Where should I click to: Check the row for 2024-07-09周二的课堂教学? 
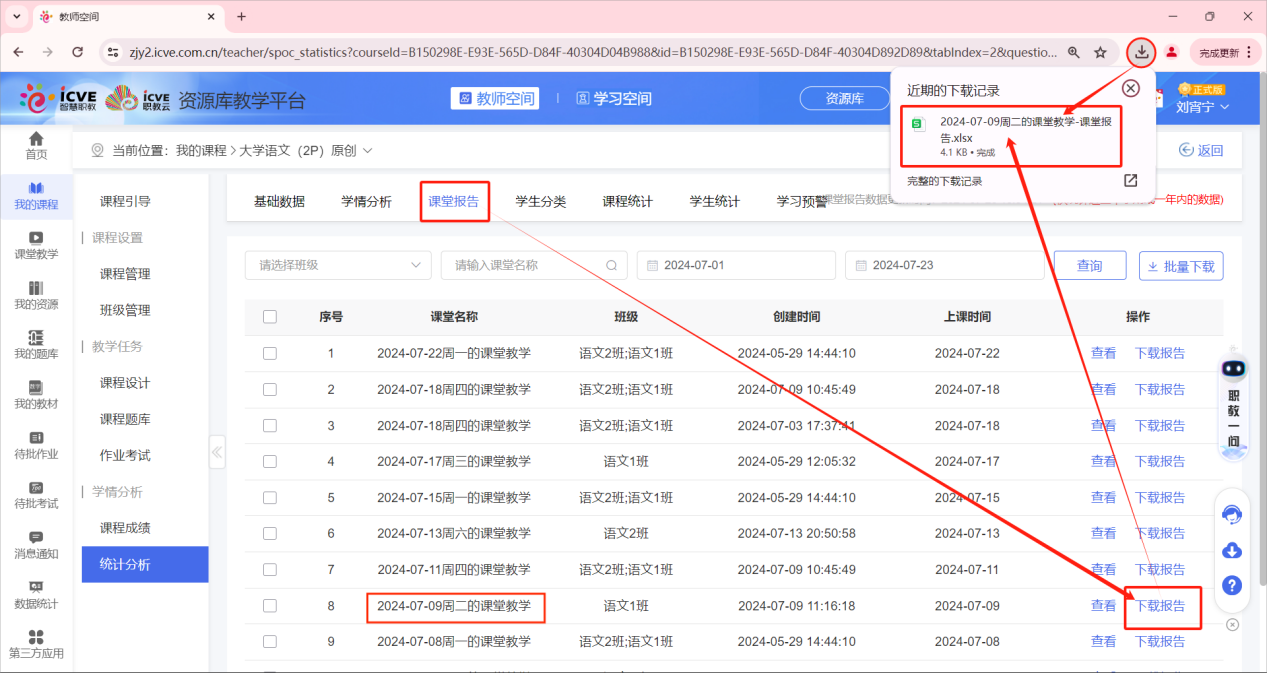pyautogui.click(x=269, y=605)
